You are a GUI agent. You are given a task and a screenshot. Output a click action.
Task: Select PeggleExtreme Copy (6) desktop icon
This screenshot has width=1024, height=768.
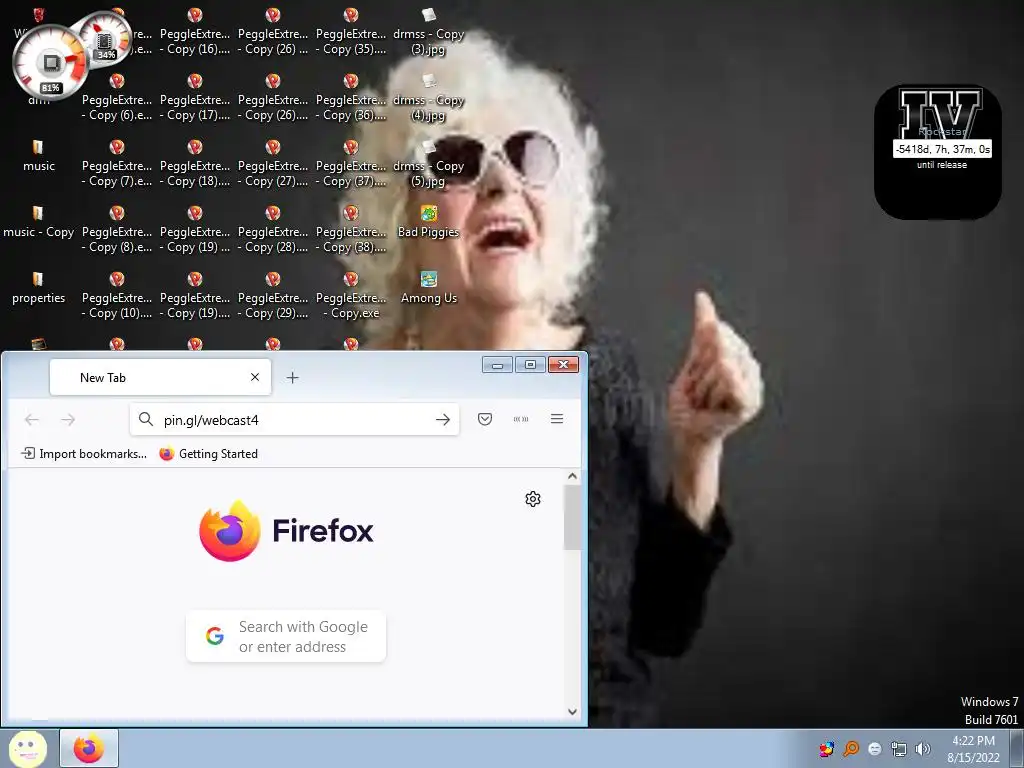(x=117, y=97)
